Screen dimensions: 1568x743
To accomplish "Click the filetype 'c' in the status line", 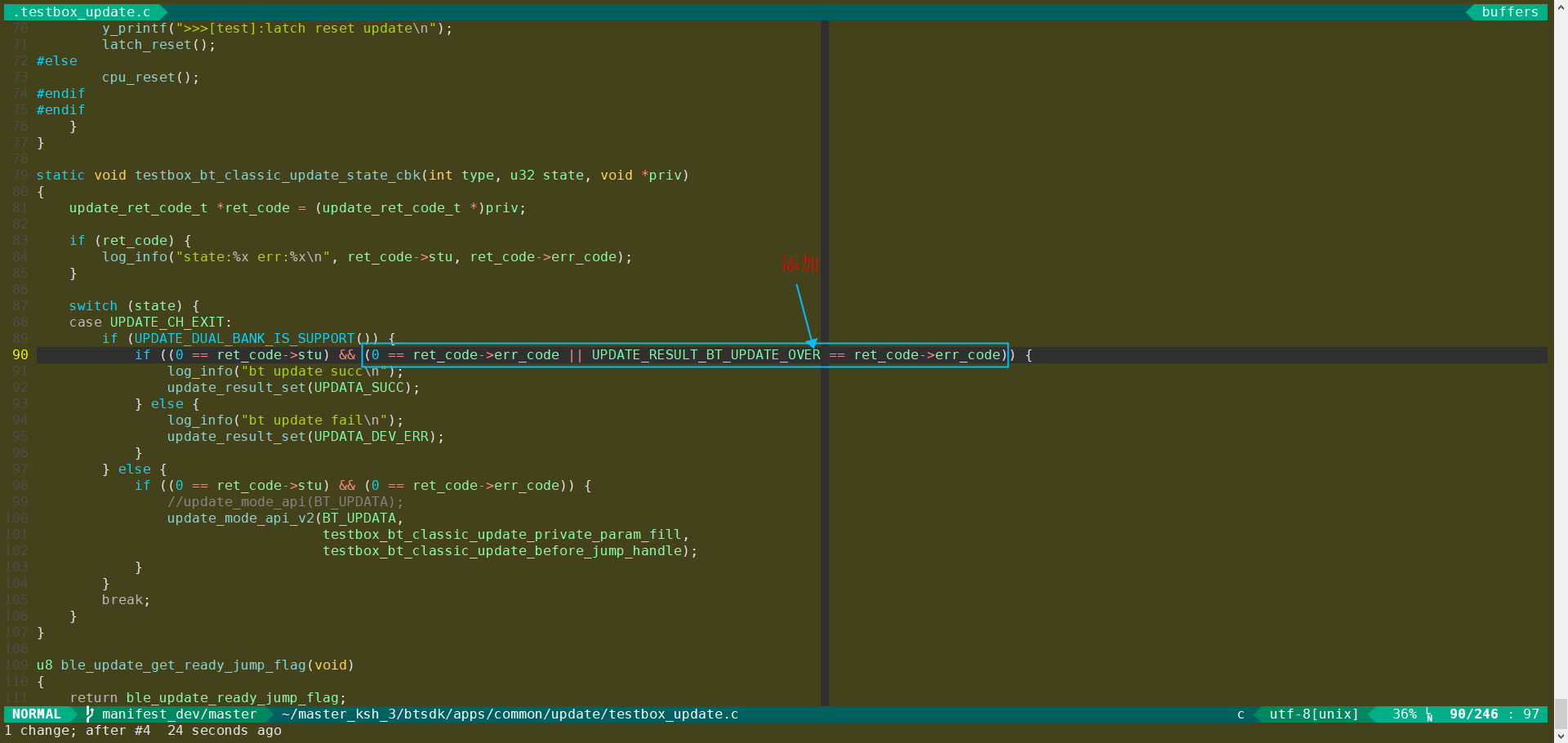I will pyautogui.click(x=1241, y=714).
